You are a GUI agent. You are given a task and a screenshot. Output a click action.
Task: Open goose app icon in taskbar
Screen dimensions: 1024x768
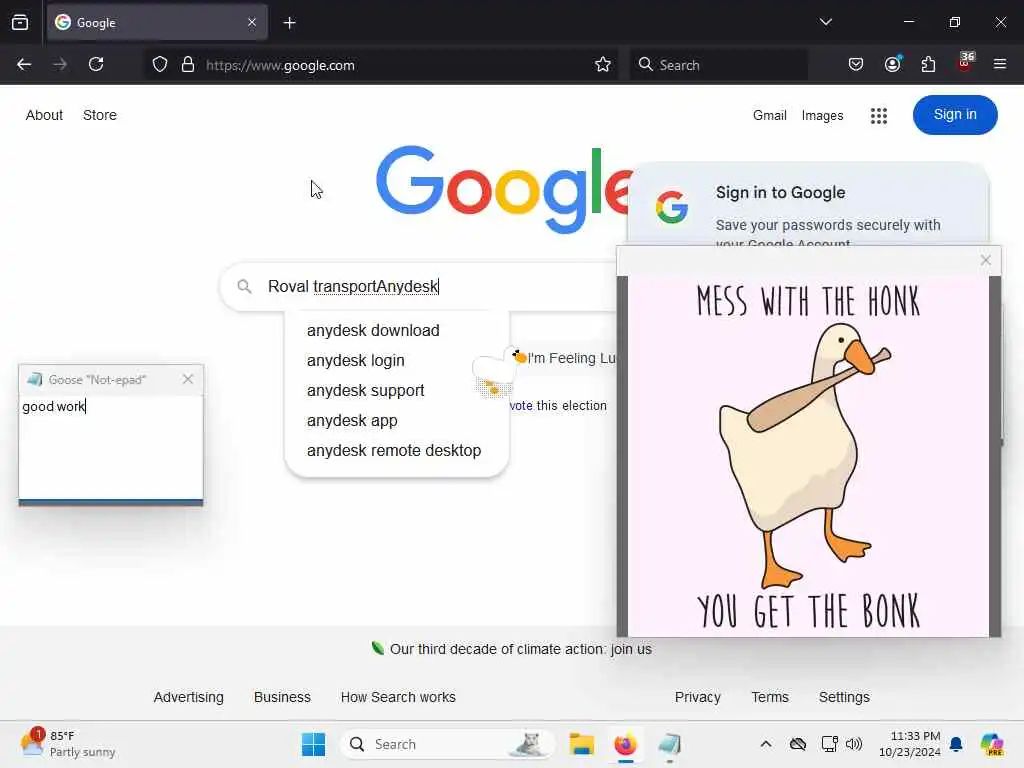(669, 744)
